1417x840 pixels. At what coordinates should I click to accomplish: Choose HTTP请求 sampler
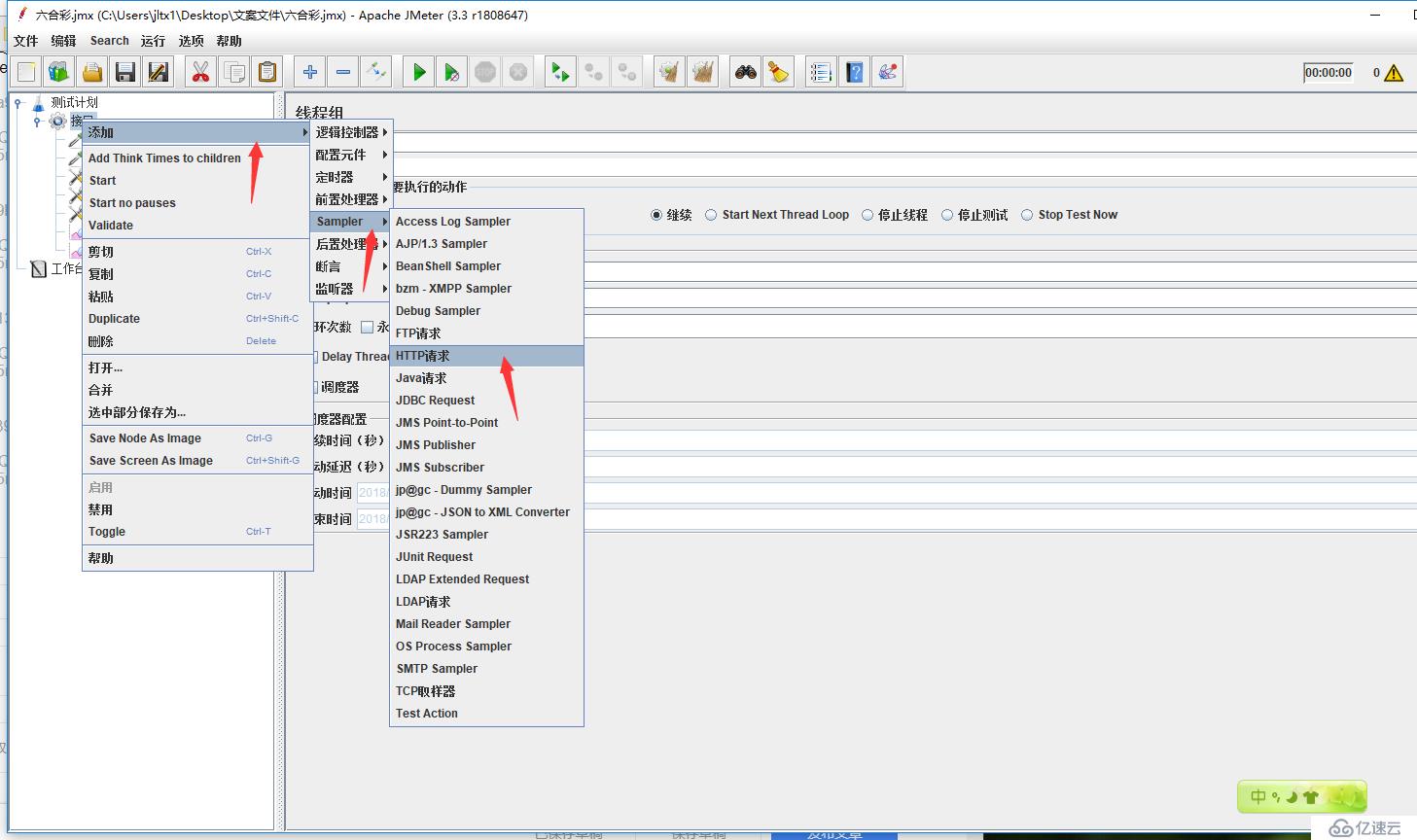486,356
